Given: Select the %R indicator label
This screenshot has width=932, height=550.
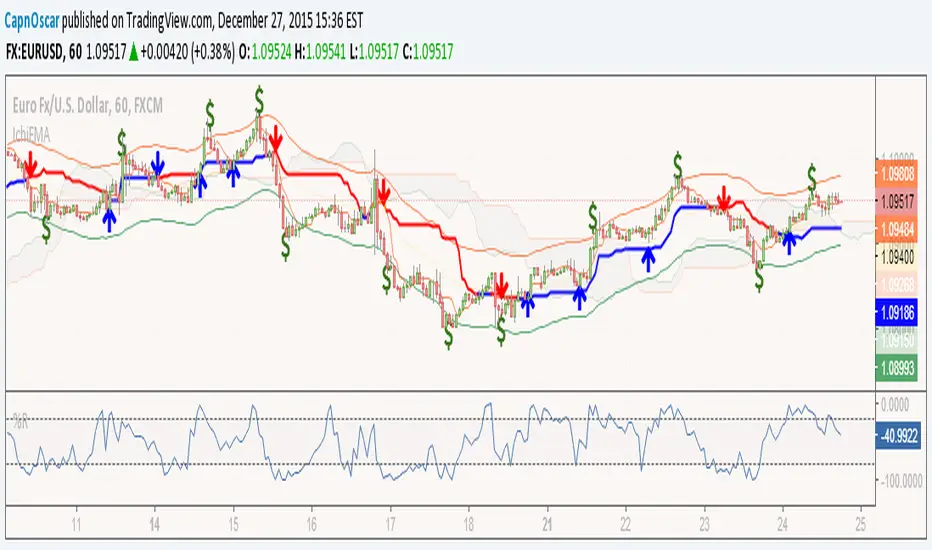Looking at the screenshot, I should [20, 422].
